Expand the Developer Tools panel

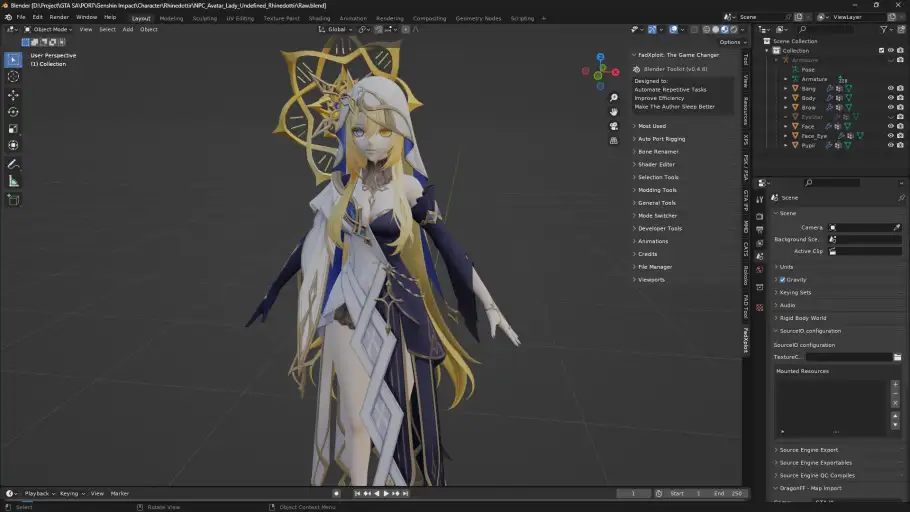pos(660,228)
